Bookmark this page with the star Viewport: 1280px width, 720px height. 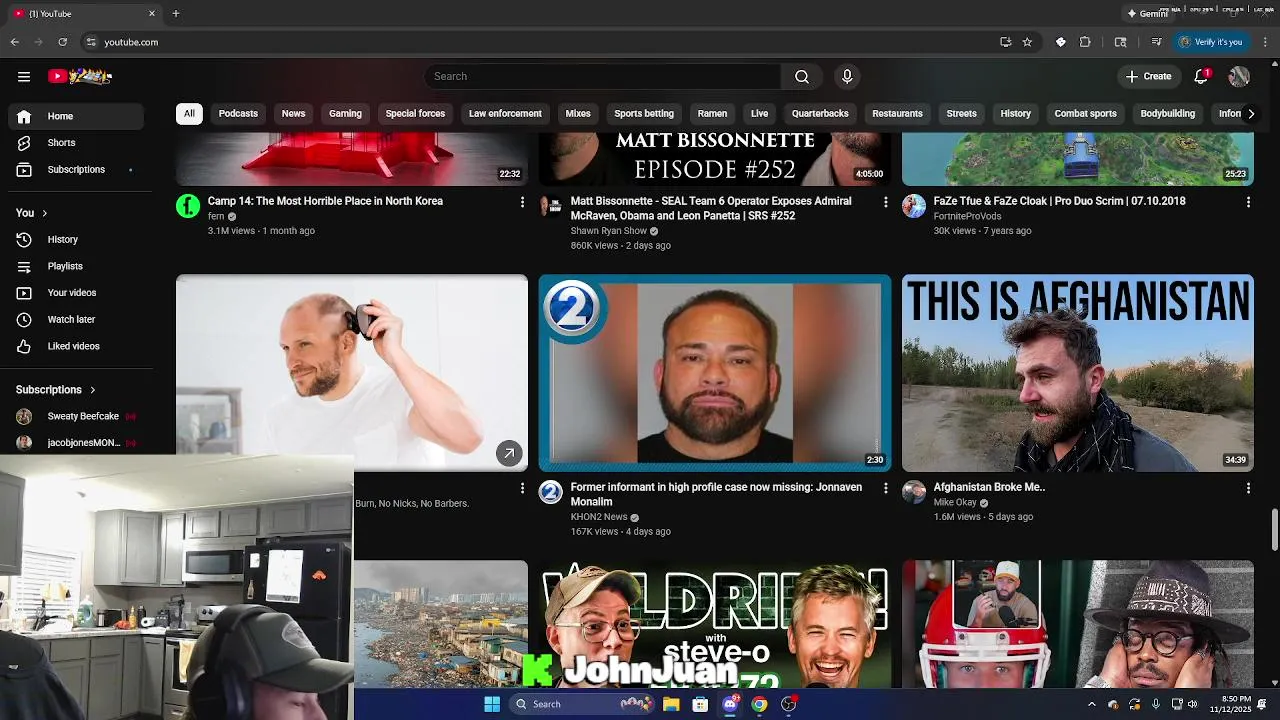coord(1027,42)
